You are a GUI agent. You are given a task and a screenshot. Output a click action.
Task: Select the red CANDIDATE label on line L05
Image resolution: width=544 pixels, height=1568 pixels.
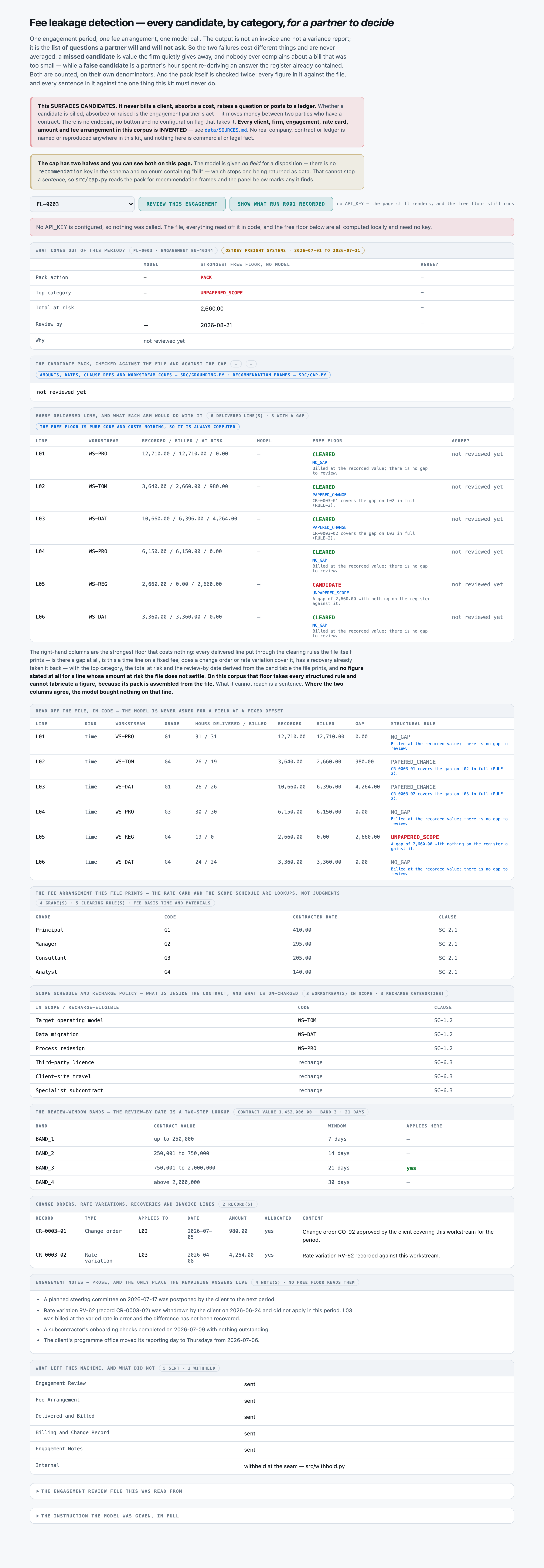pos(327,584)
